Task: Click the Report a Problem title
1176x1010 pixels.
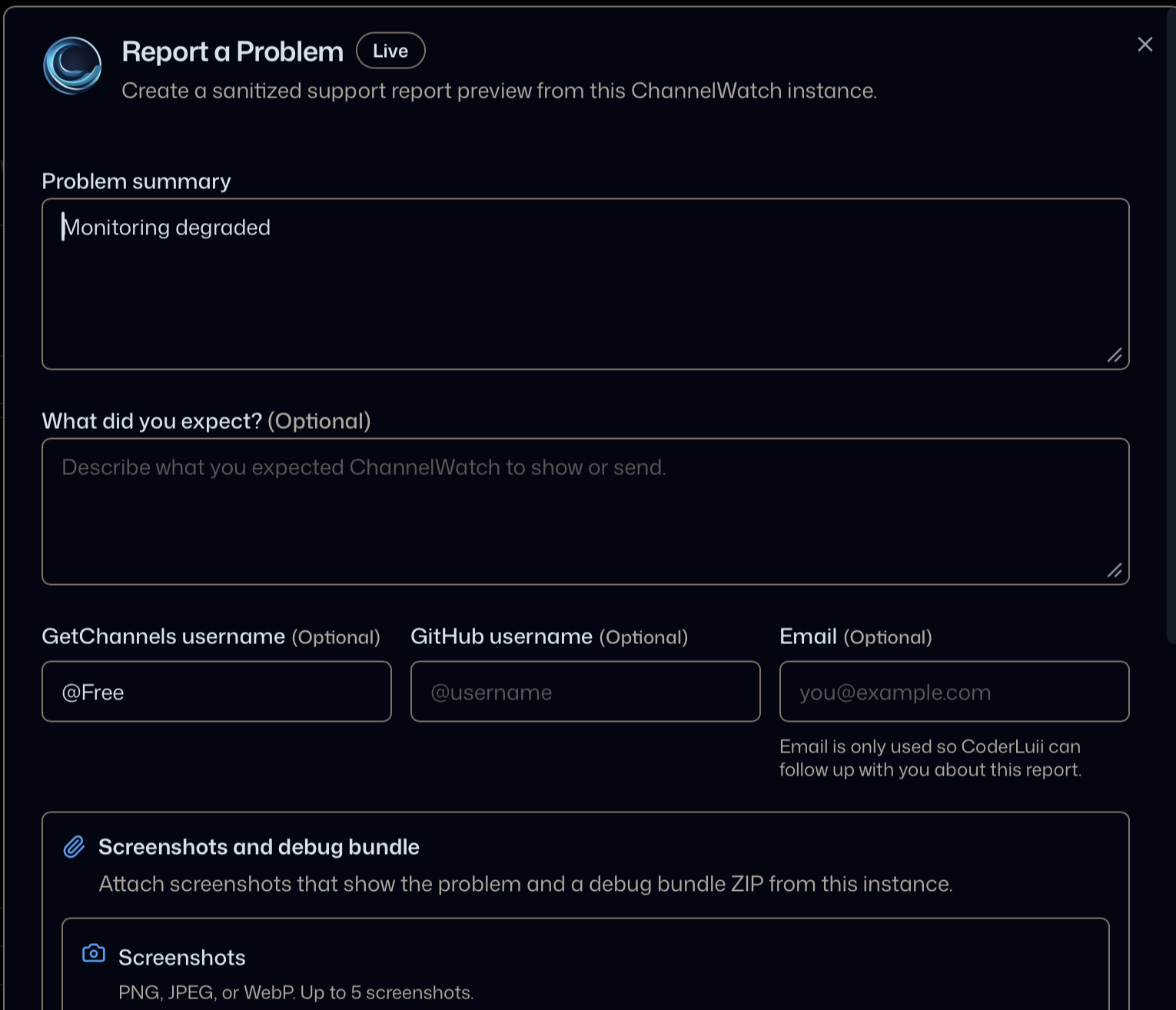Action: pyautogui.click(x=233, y=51)
